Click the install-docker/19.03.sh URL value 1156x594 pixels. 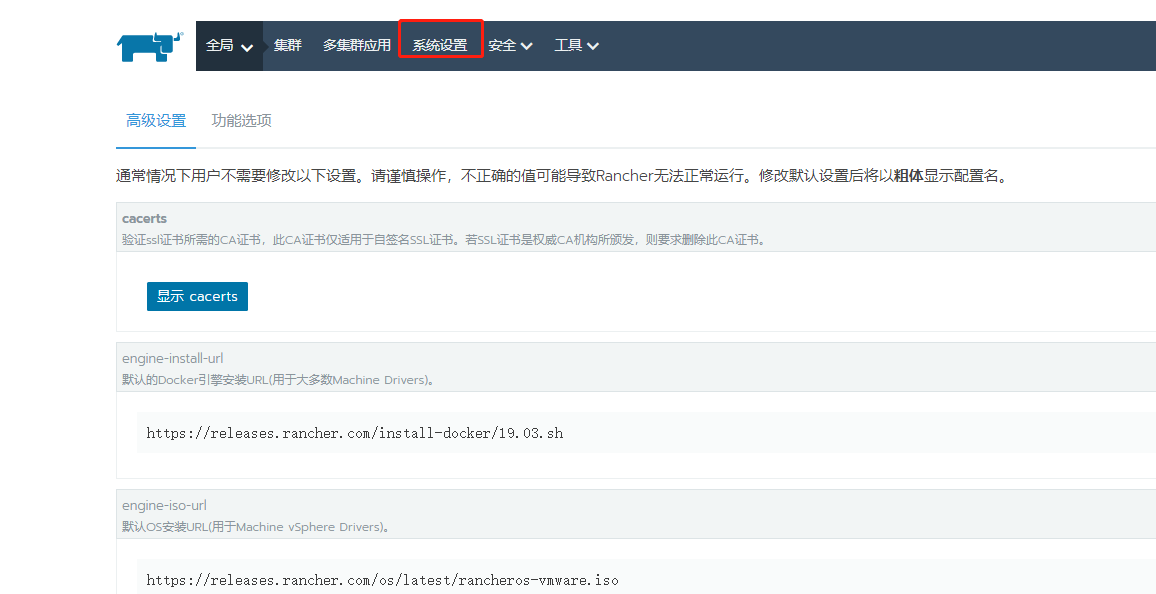tap(355, 433)
